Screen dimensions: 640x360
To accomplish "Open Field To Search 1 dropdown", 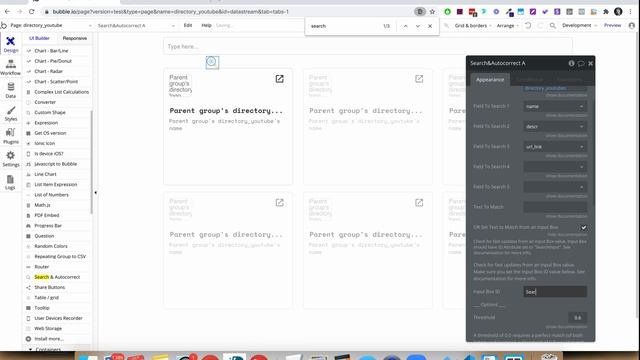I will tap(555, 106).
